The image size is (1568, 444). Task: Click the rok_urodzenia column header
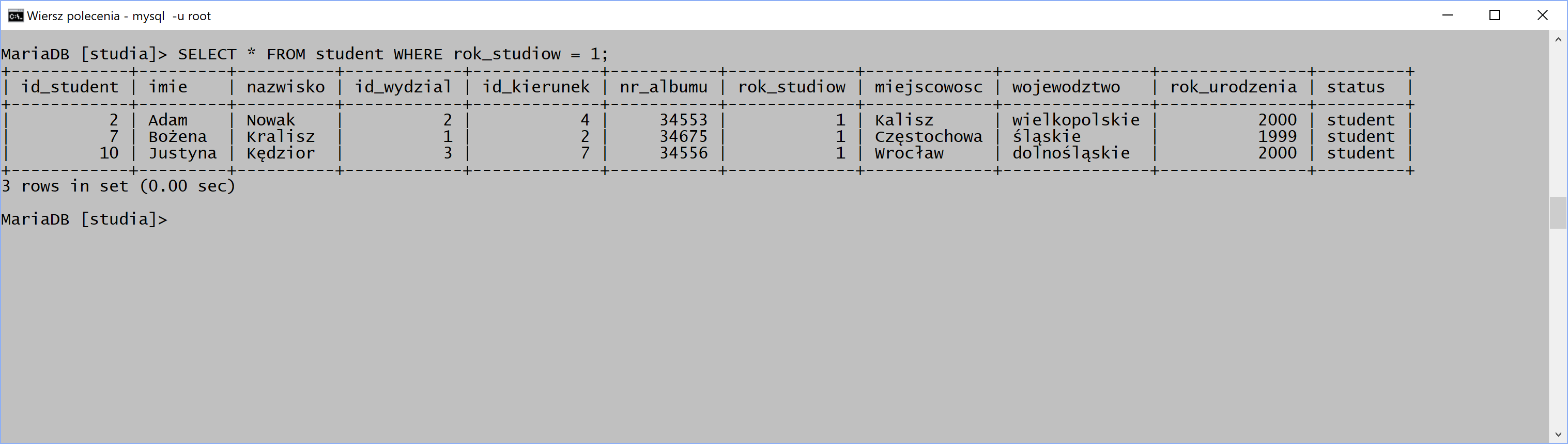click(x=1233, y=87)
